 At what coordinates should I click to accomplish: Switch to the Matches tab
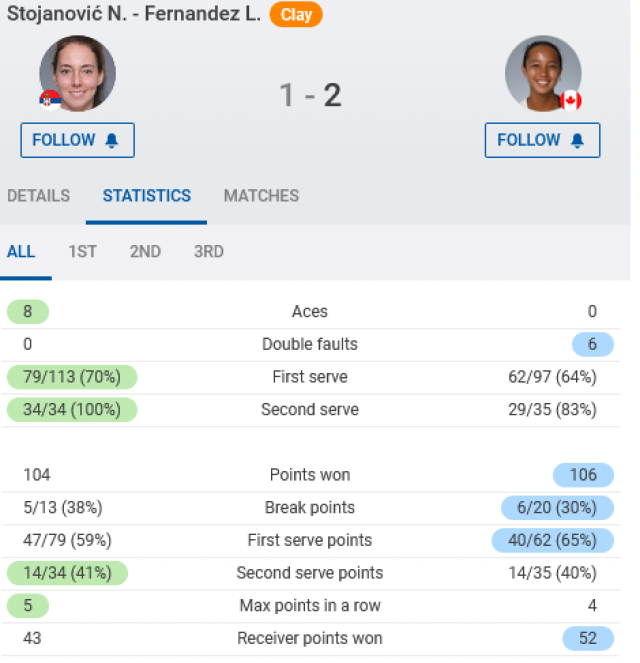(261, 196)
